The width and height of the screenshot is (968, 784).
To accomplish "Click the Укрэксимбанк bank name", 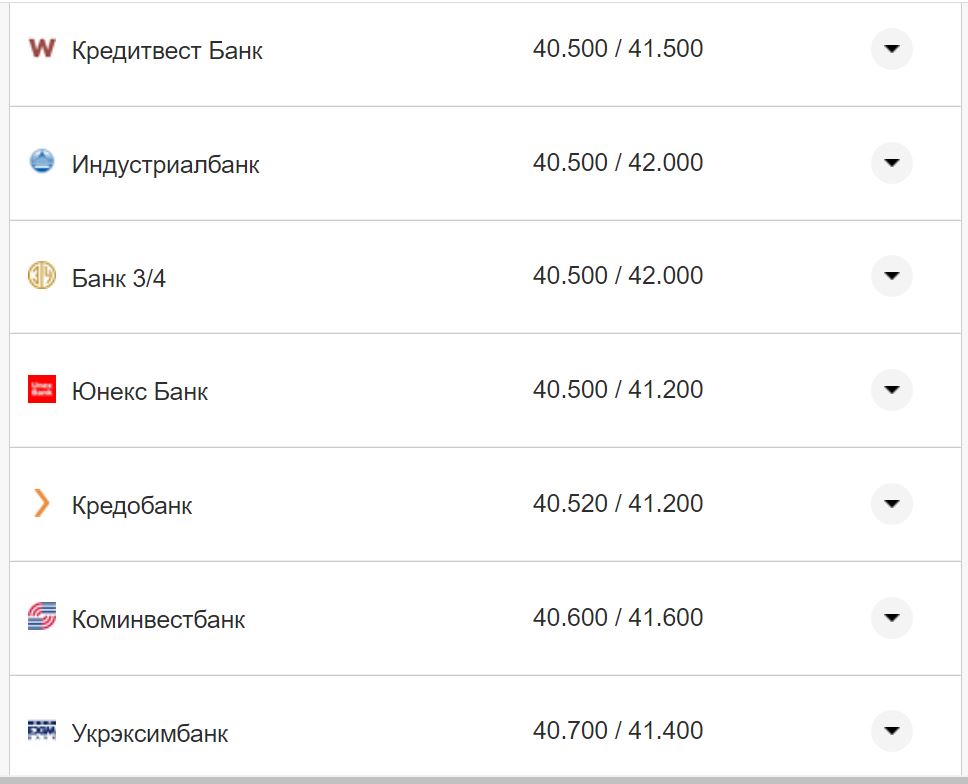I will tap(150, 733).
